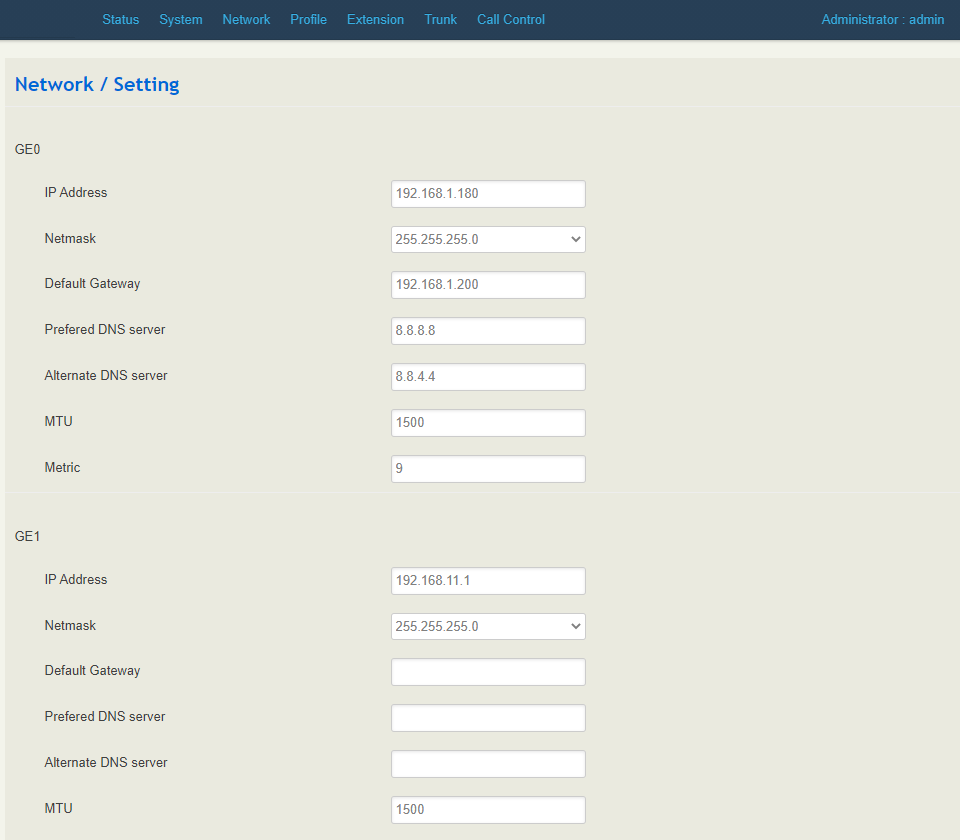Click the empty GE1 Default Gateway field

(x=488, y=672)
